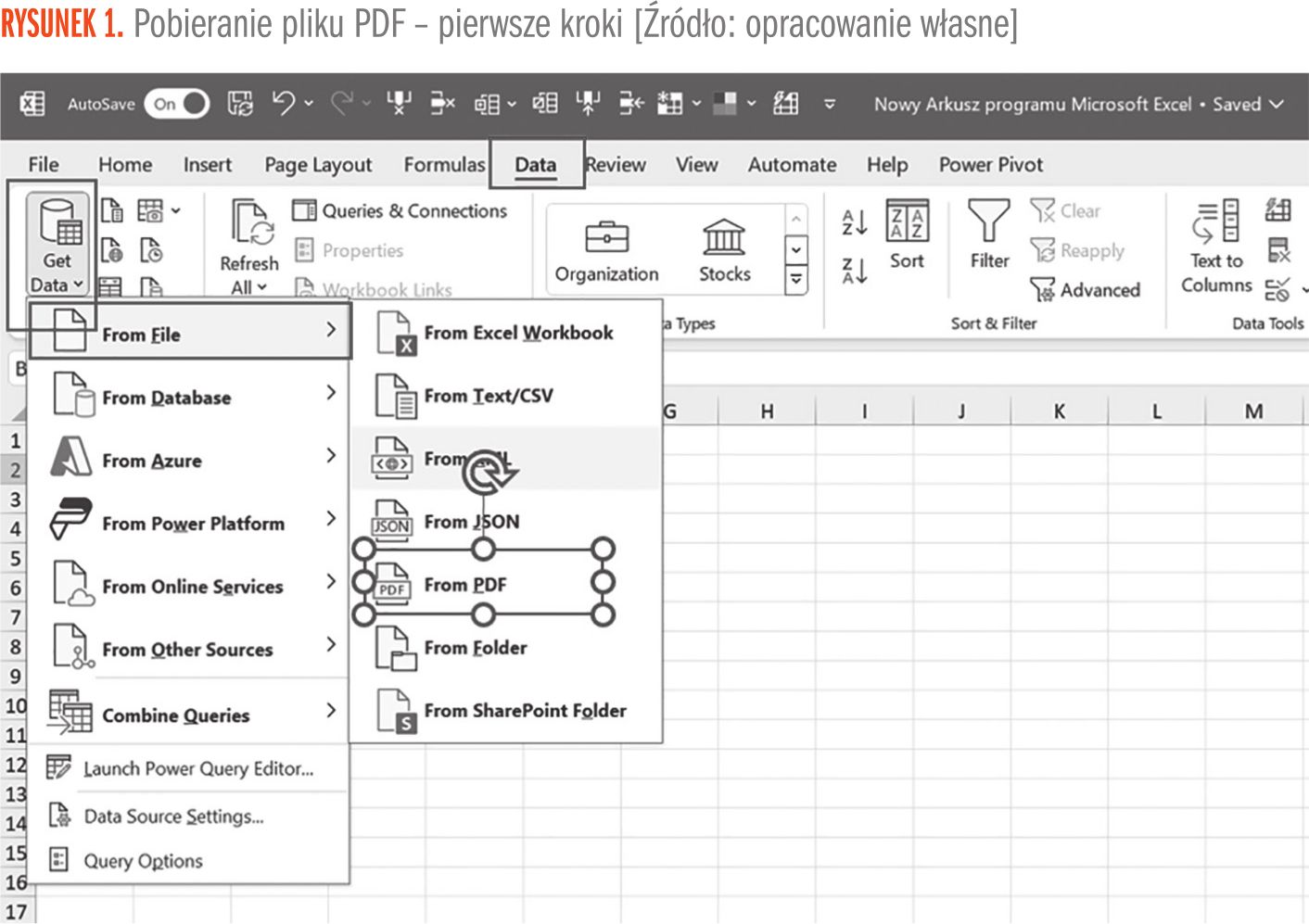Launch Power Query Editor
Screen dimensions: 1309x924
(x=189, y=768)
